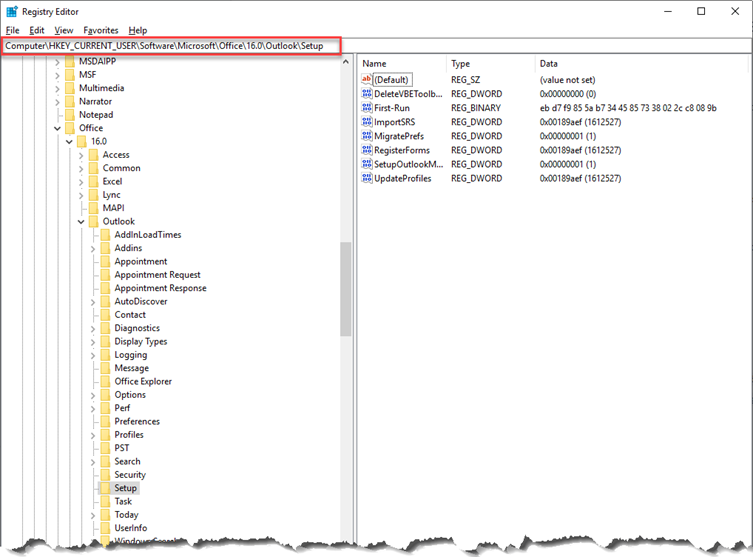This screenshot has height=557, width=753.
Task: Click the Setup folder icon
Action: click(105, 488)
